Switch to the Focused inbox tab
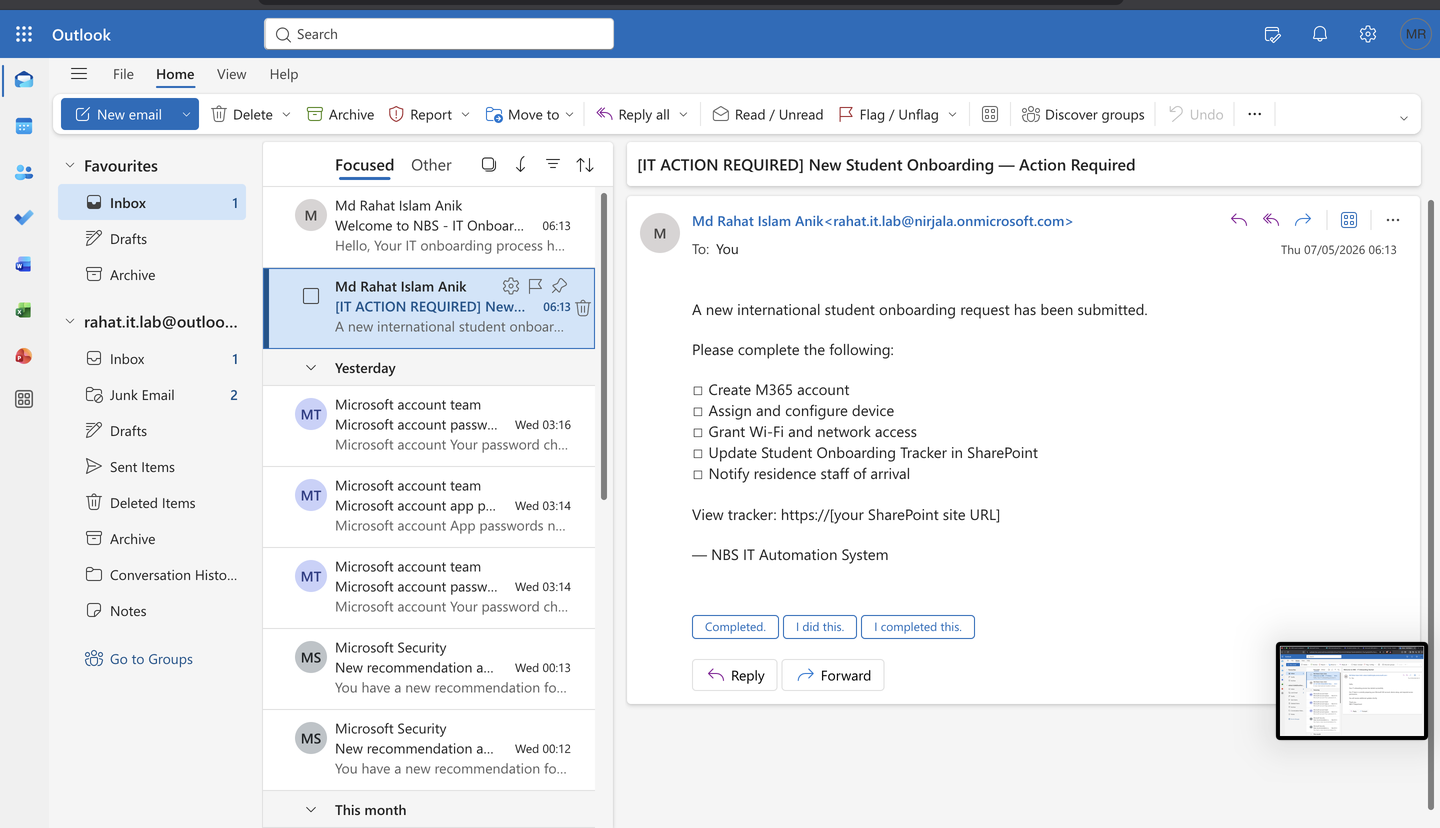Viewport: 1440px width, 828px height. 364,165
